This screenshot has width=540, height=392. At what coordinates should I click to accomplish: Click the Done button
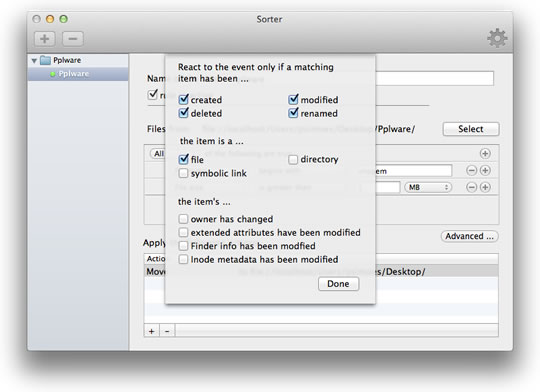[338, 284]
